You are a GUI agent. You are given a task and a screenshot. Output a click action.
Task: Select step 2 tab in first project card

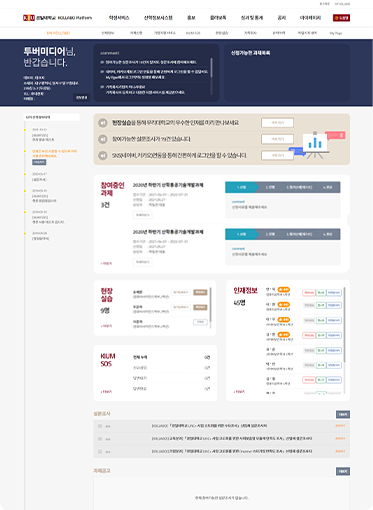tap(270, 187)
